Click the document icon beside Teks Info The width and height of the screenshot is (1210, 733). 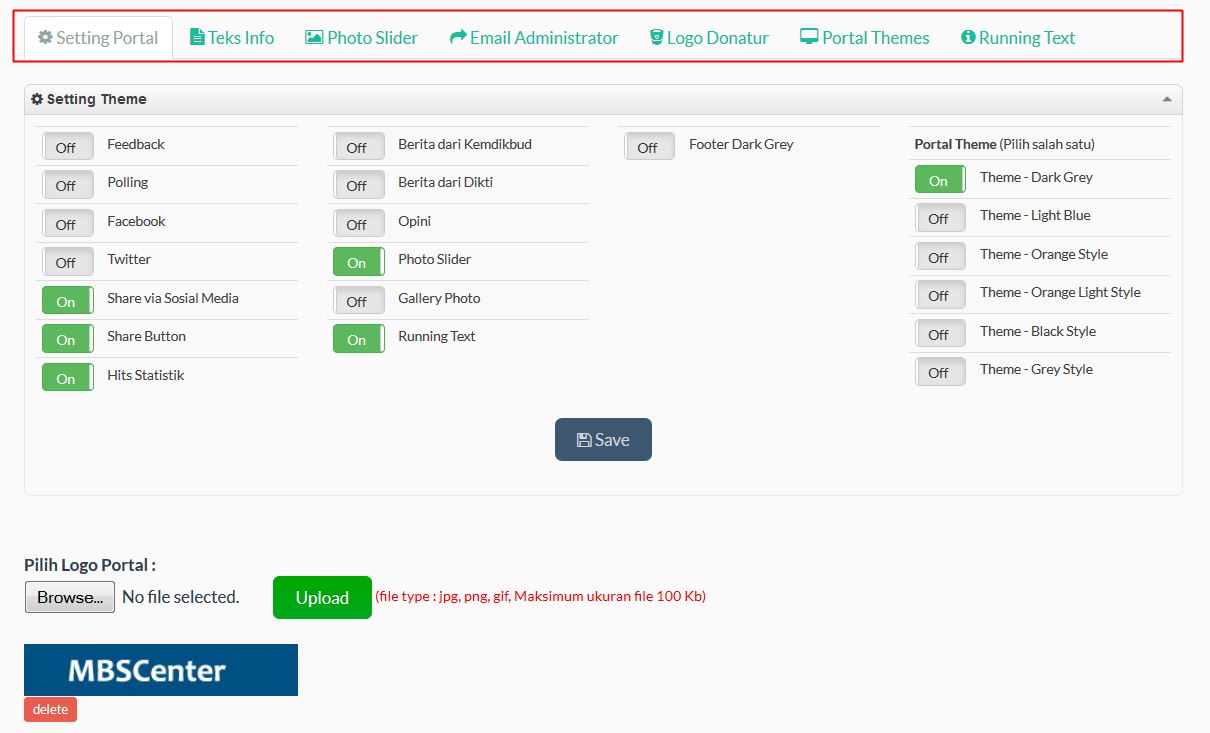[x=197, y=37]
